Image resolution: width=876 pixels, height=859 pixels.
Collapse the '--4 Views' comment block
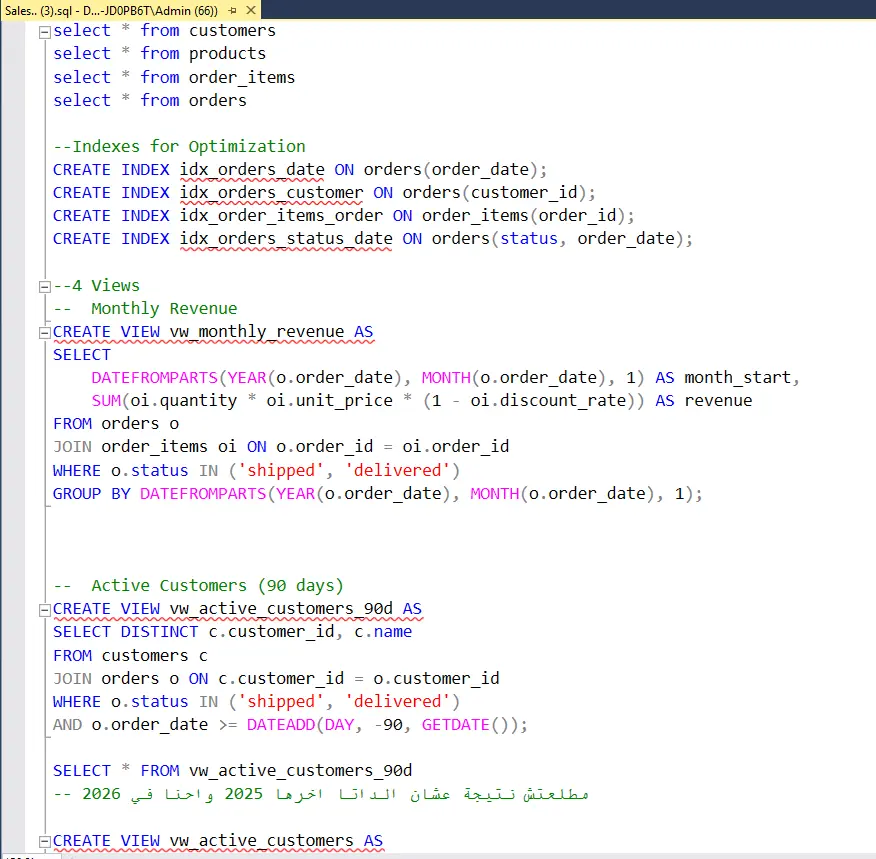point(45,287)
